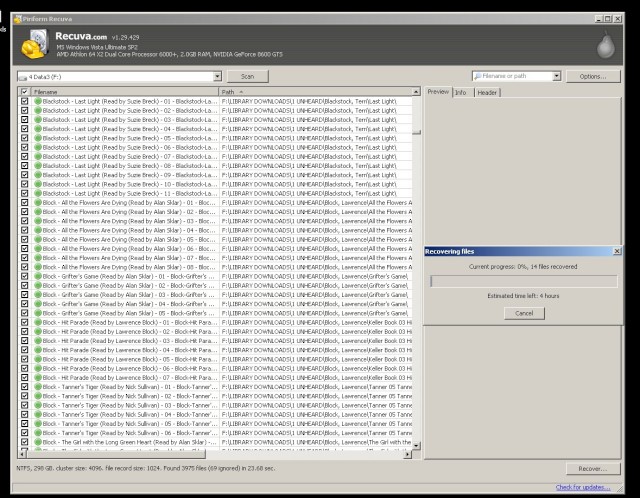Click 'Current progress: 0%, 14 files recovered' text
Image resolution: width=640 pixels, height=498 pixels.
(x=523, y=267)
